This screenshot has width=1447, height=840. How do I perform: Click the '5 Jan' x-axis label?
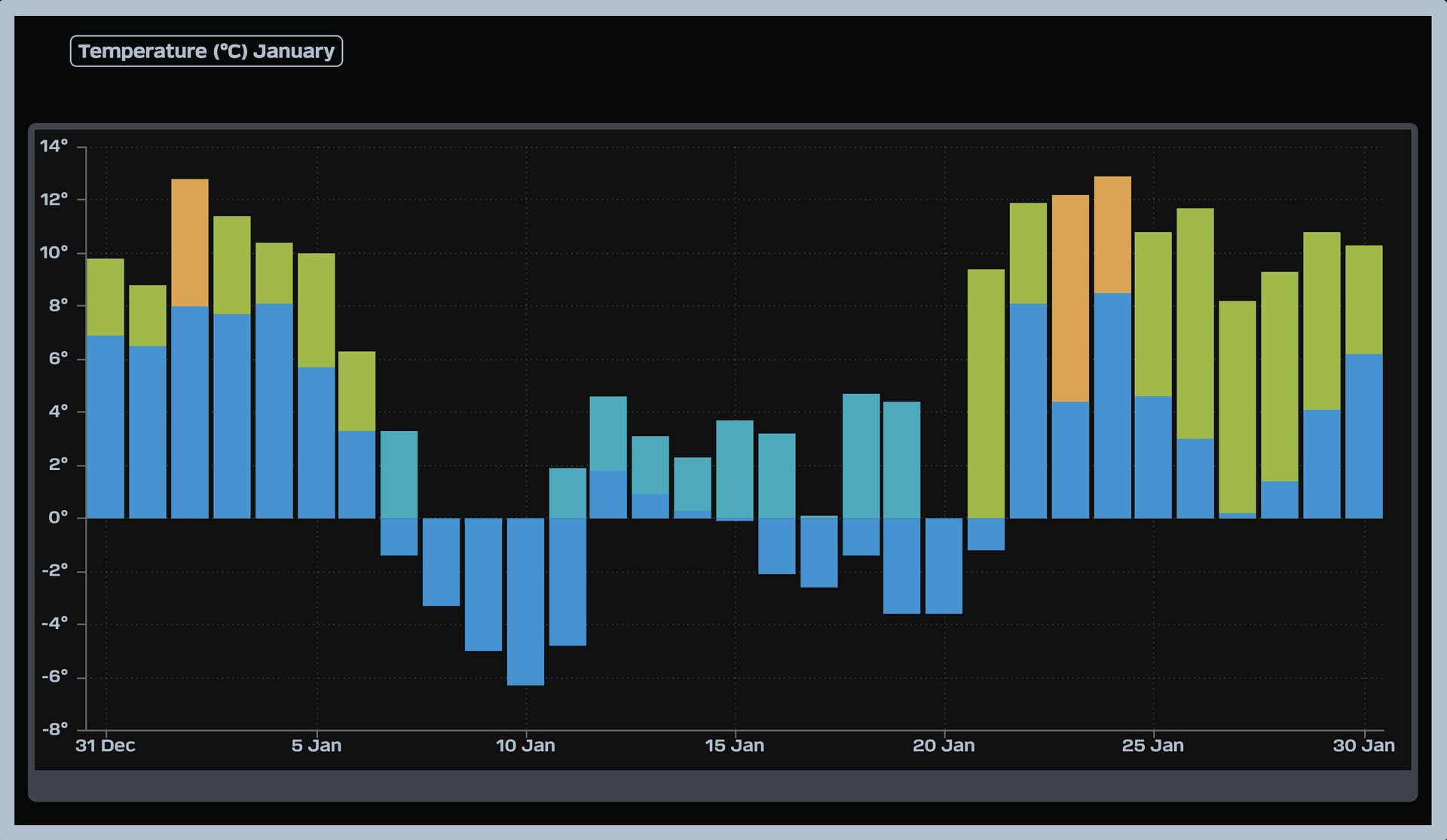[317, 746]
